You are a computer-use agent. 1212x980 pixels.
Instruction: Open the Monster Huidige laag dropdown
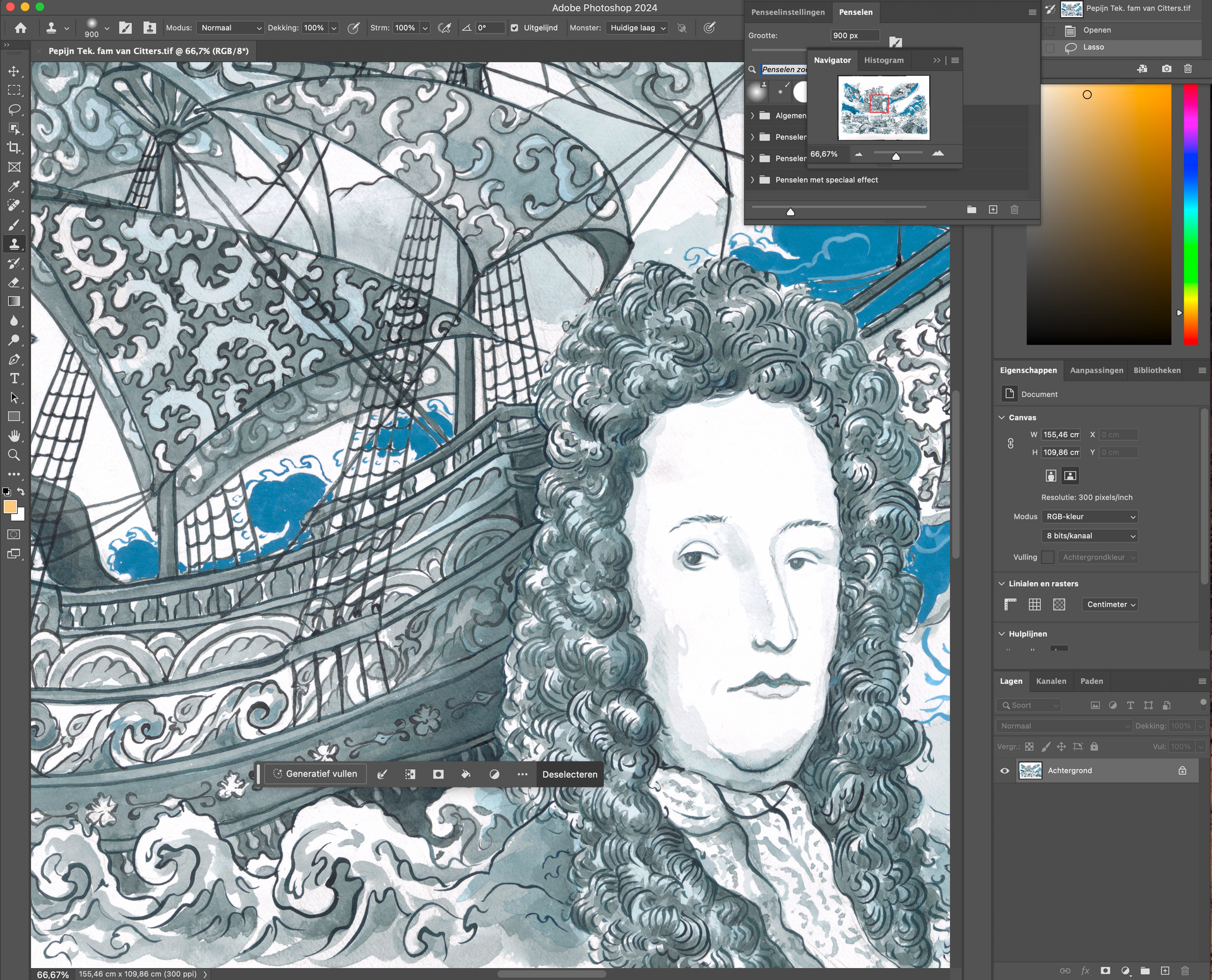638,28
